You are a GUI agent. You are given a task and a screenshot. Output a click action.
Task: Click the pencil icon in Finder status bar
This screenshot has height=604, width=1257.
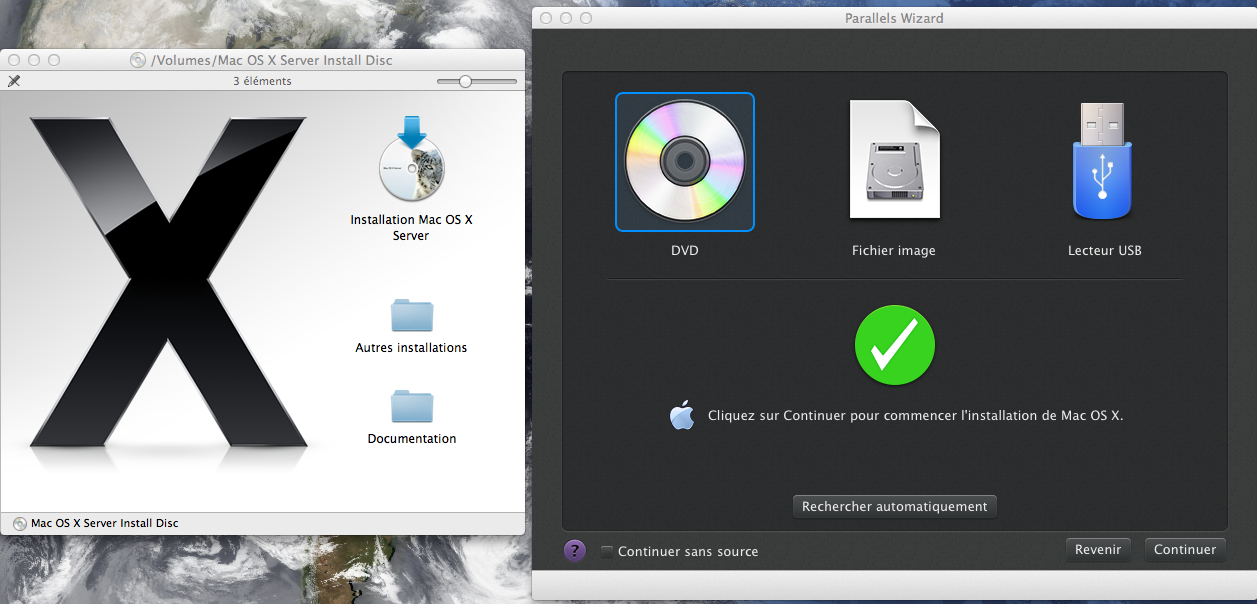coord(14,81)
